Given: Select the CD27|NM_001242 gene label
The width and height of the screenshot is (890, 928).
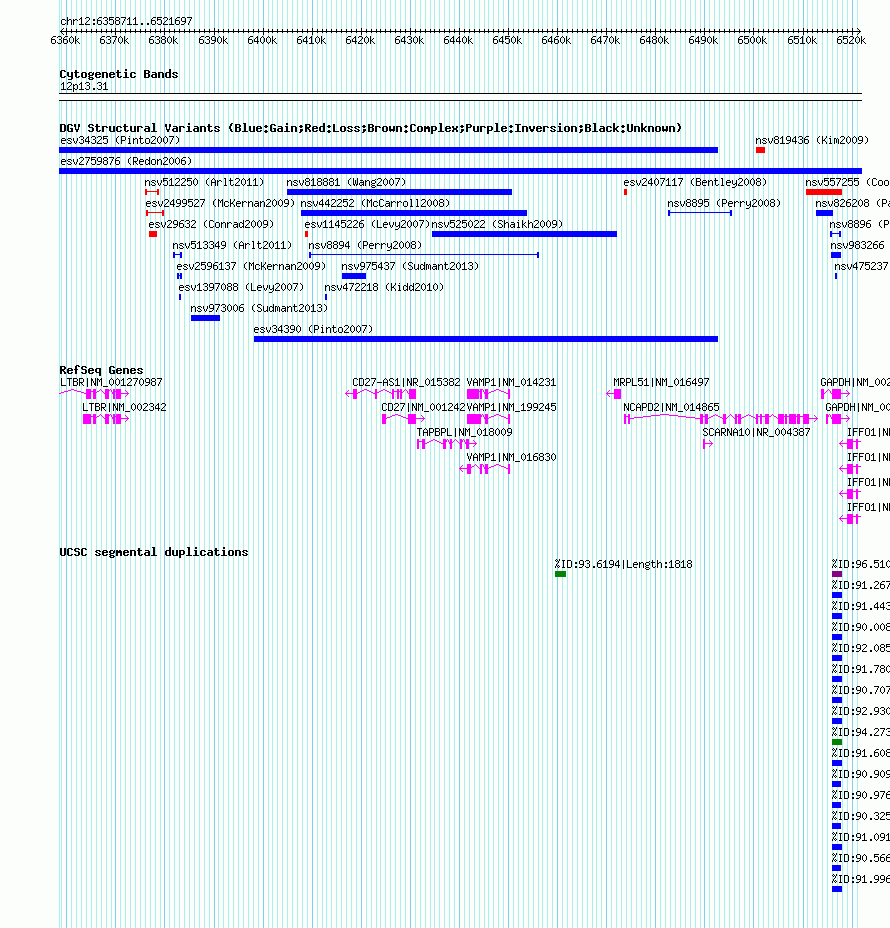Looking at the screenshot, I should (423, 407).
